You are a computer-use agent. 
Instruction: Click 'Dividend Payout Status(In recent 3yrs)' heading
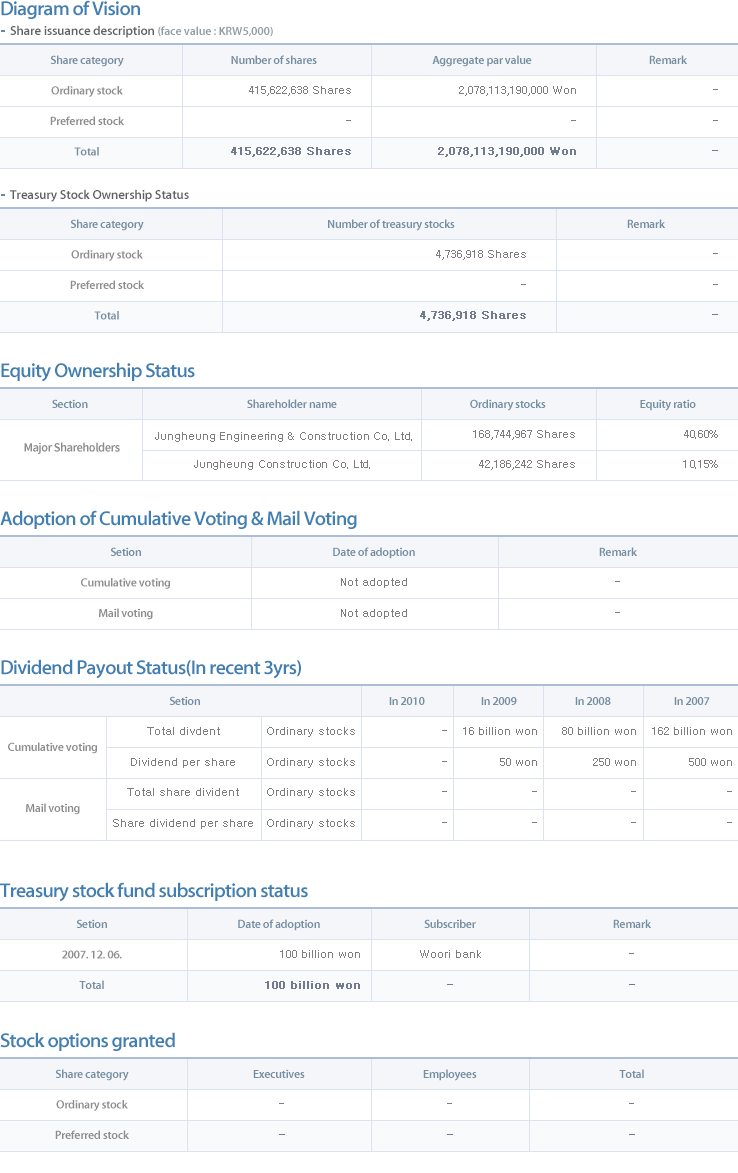151,667
